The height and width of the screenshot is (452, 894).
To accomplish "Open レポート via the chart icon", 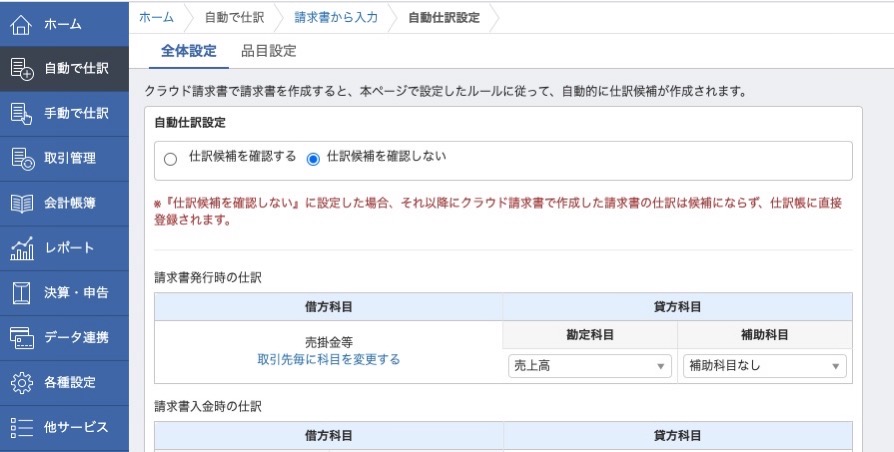I will point(22,249).
